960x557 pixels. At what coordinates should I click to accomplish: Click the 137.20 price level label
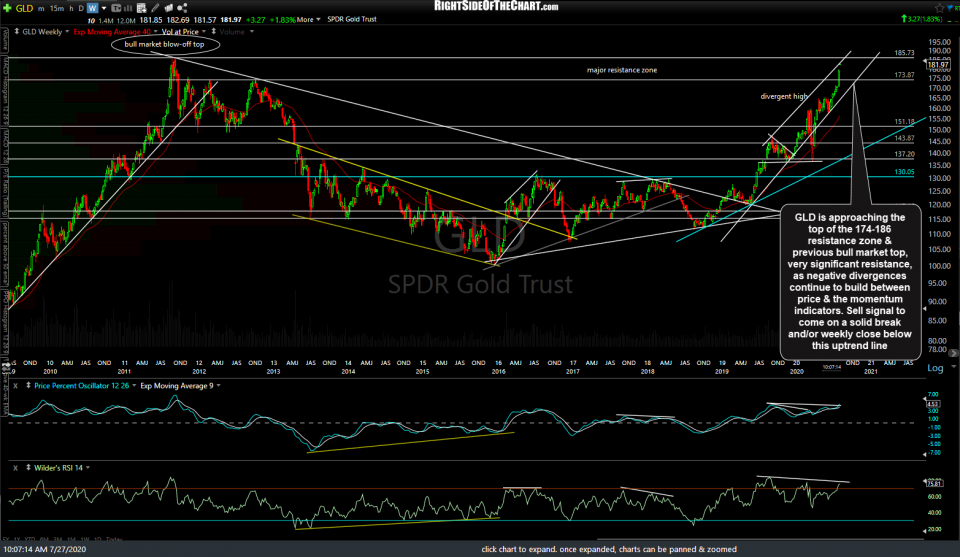[904, 155]
